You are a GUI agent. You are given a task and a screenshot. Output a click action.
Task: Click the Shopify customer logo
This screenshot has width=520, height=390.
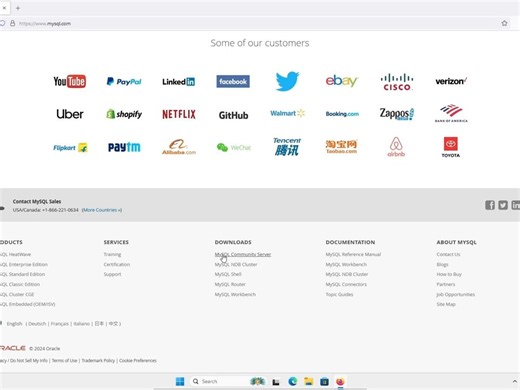click(124, 114)
